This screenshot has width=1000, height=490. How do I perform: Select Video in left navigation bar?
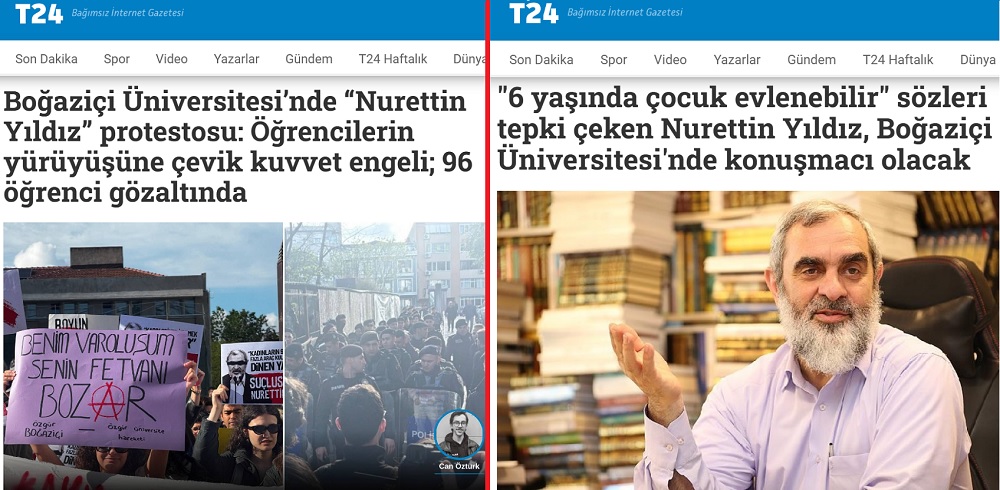pos(172,59)
